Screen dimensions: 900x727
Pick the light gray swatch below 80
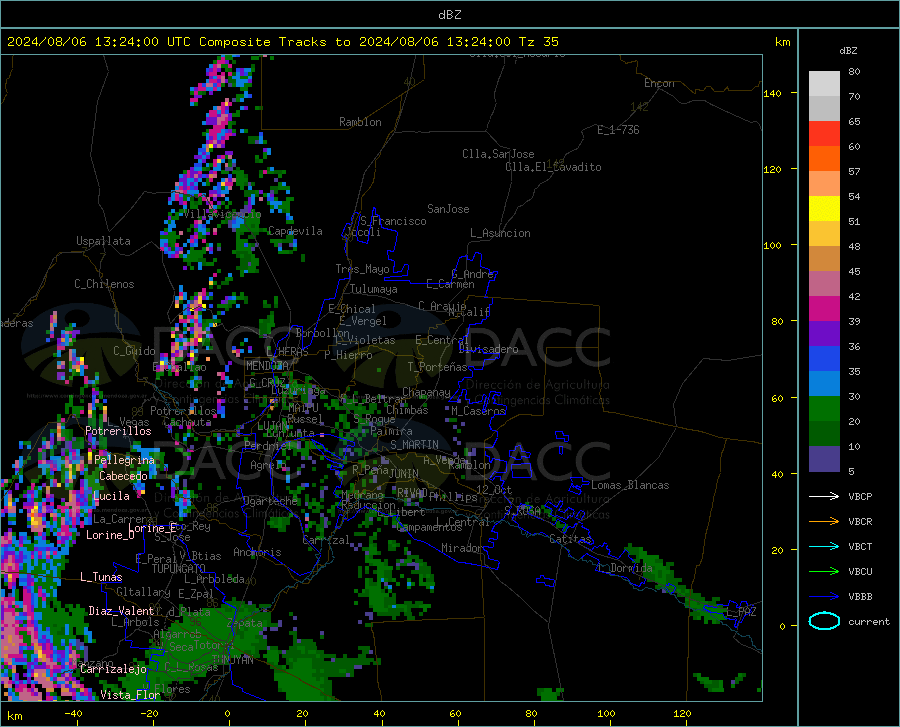(x=824, y=84)
